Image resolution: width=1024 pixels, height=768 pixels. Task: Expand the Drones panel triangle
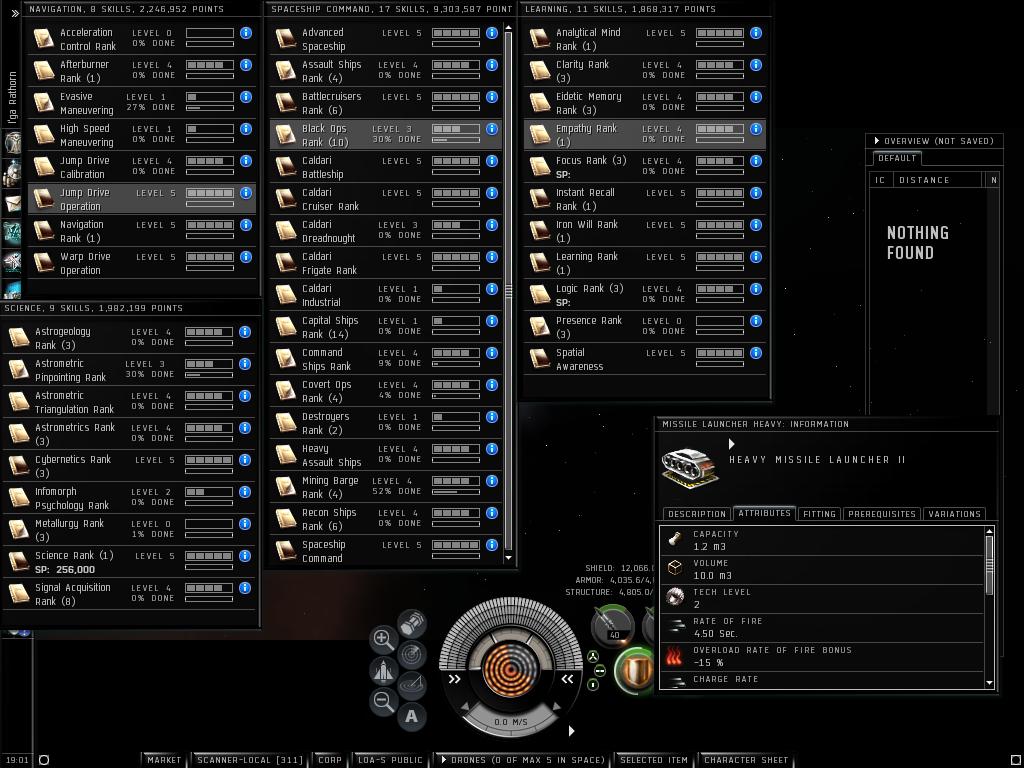coord(444,760)
